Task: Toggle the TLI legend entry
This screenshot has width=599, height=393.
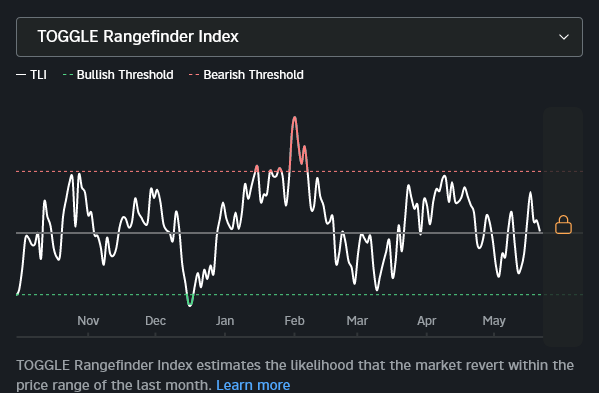Action: point(31,74)
